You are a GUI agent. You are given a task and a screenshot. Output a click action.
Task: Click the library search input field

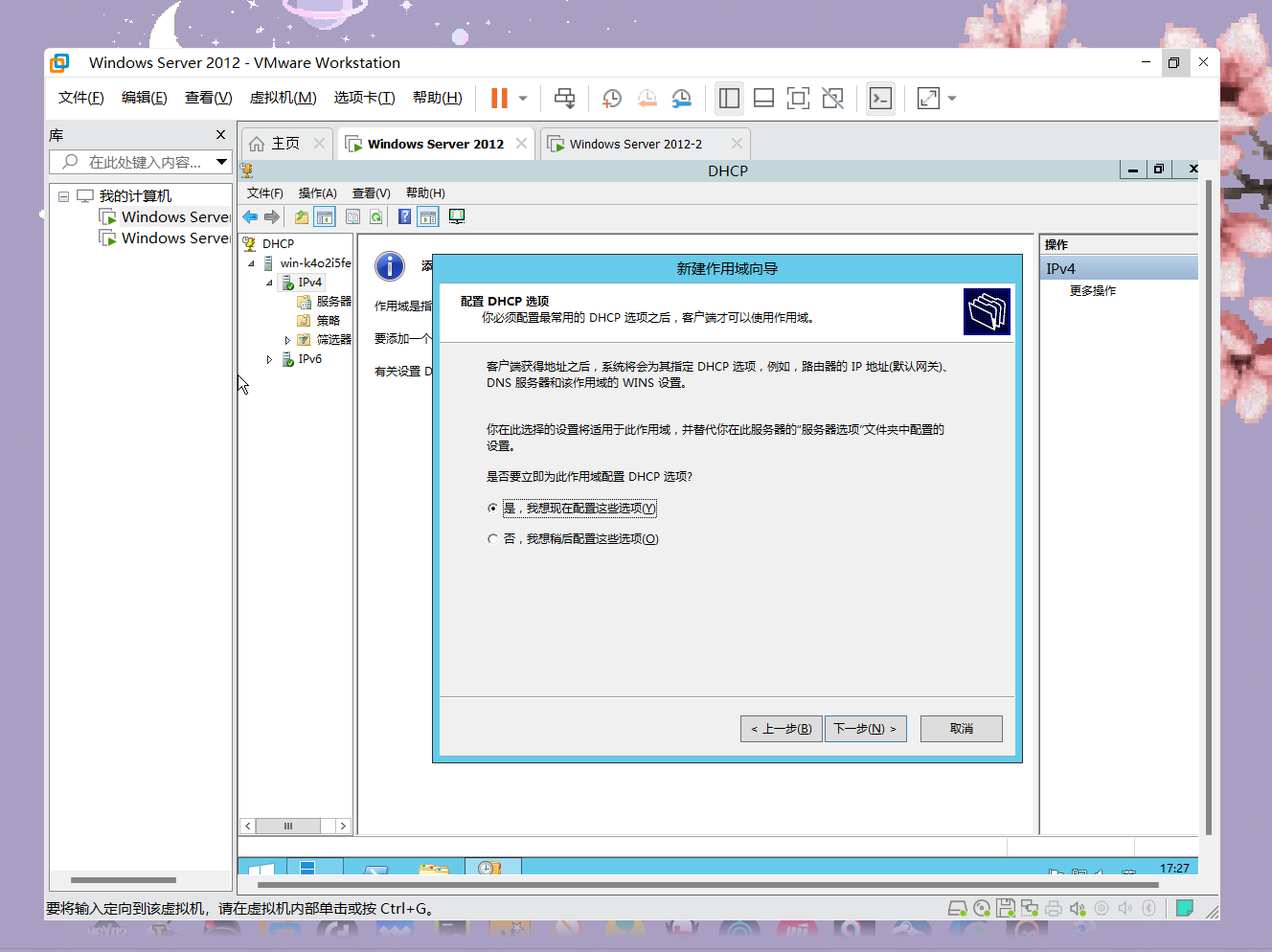140,162
